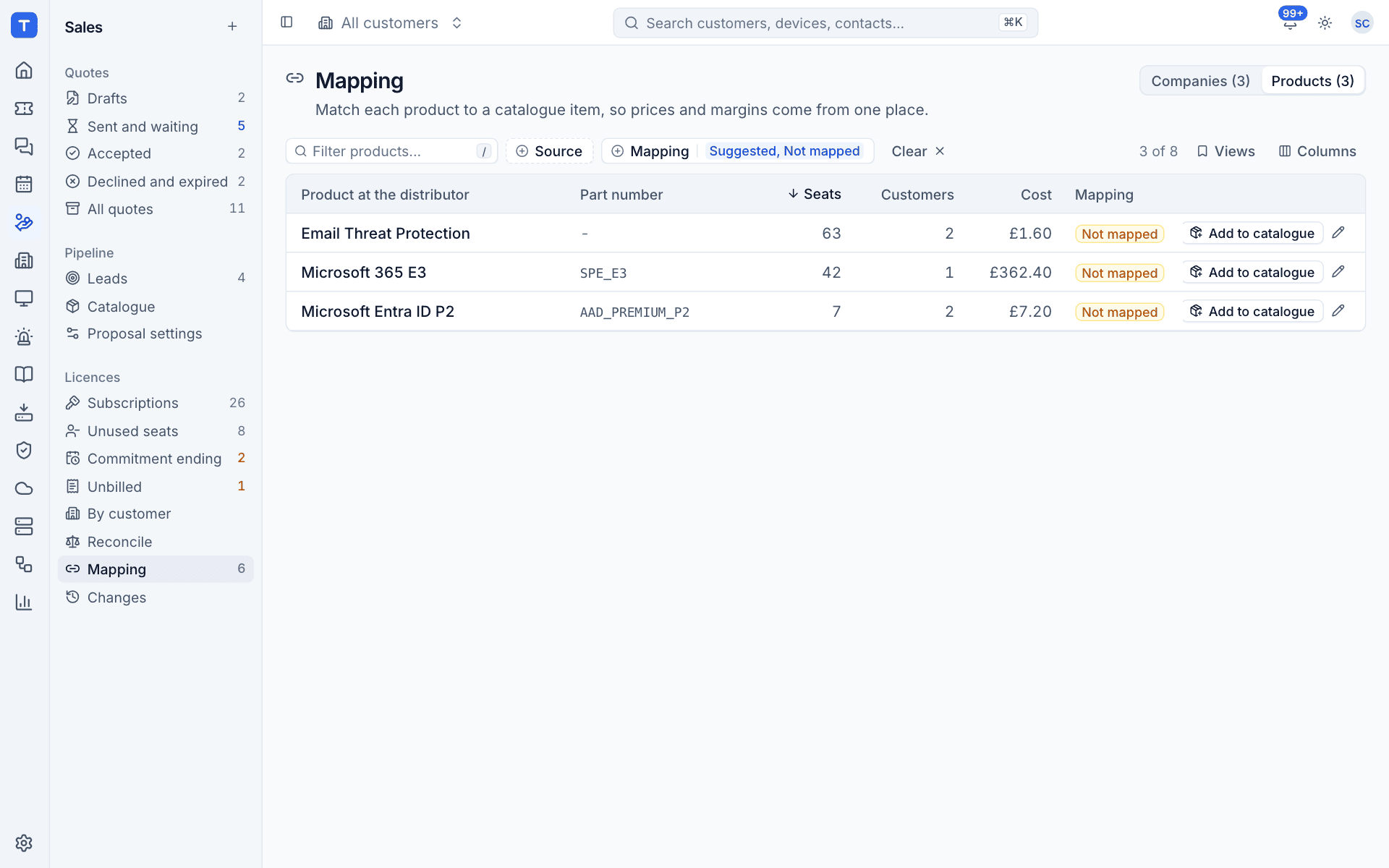1389x868 pixels.
Task: Open the All customers selector dropdown
Action: click(391, 23)
